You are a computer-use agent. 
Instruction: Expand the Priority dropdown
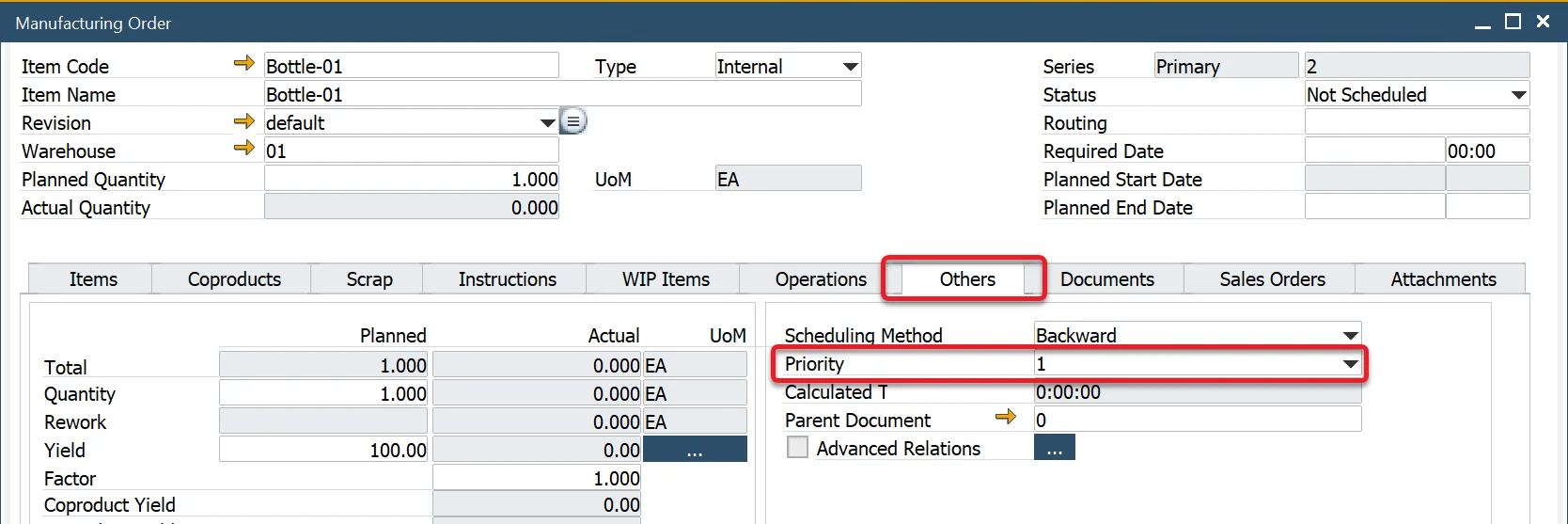point(1350,364)
